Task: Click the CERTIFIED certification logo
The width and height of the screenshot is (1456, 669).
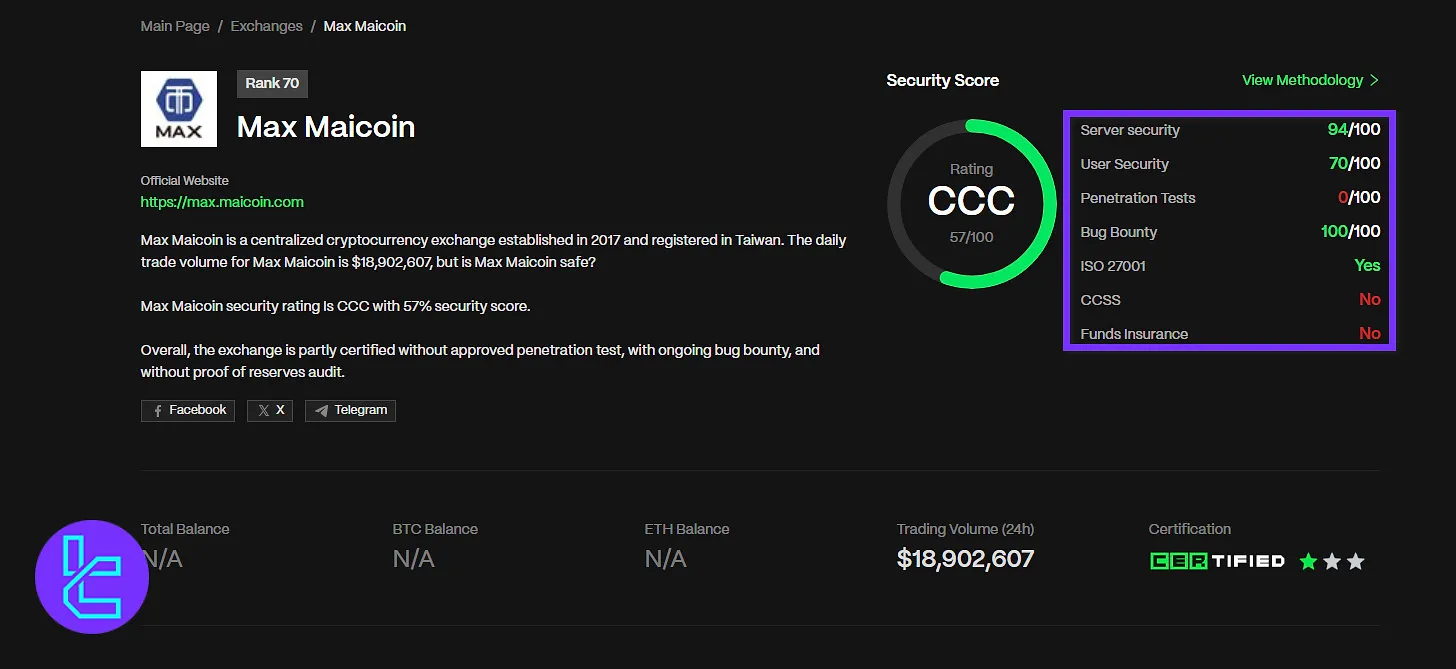Action: pos(1217,561)
